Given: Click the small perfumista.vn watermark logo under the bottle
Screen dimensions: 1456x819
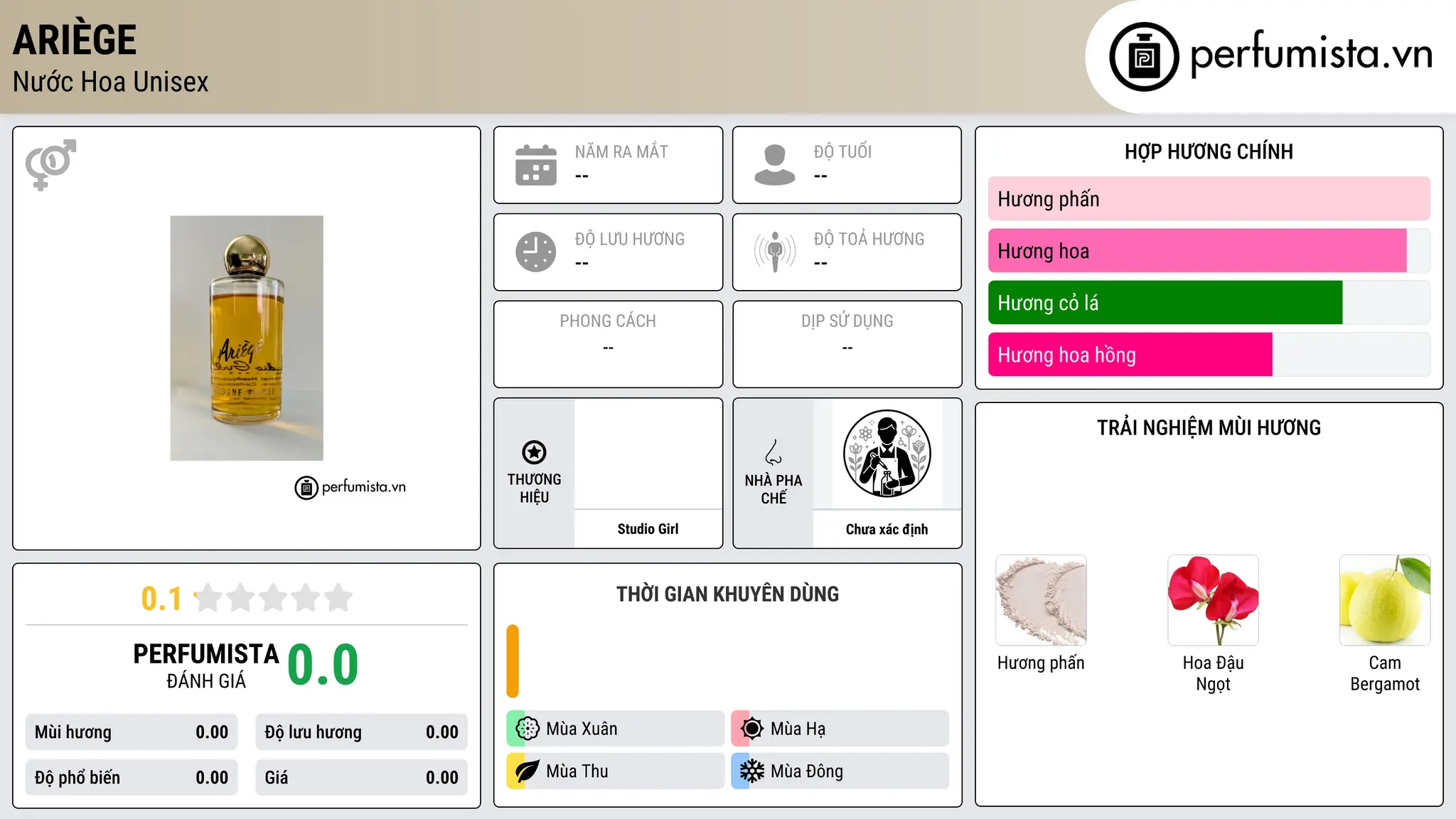Looking at the screenshot, I should coord(350,488).
